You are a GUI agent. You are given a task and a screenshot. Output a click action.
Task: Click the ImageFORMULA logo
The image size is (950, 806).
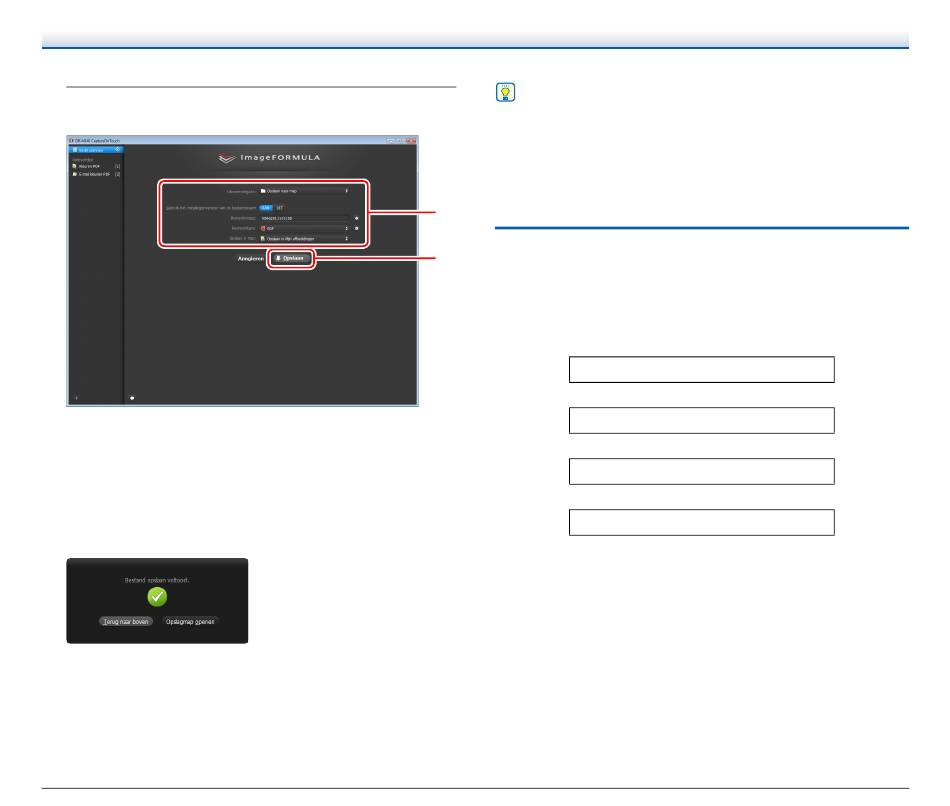[269, 158]
